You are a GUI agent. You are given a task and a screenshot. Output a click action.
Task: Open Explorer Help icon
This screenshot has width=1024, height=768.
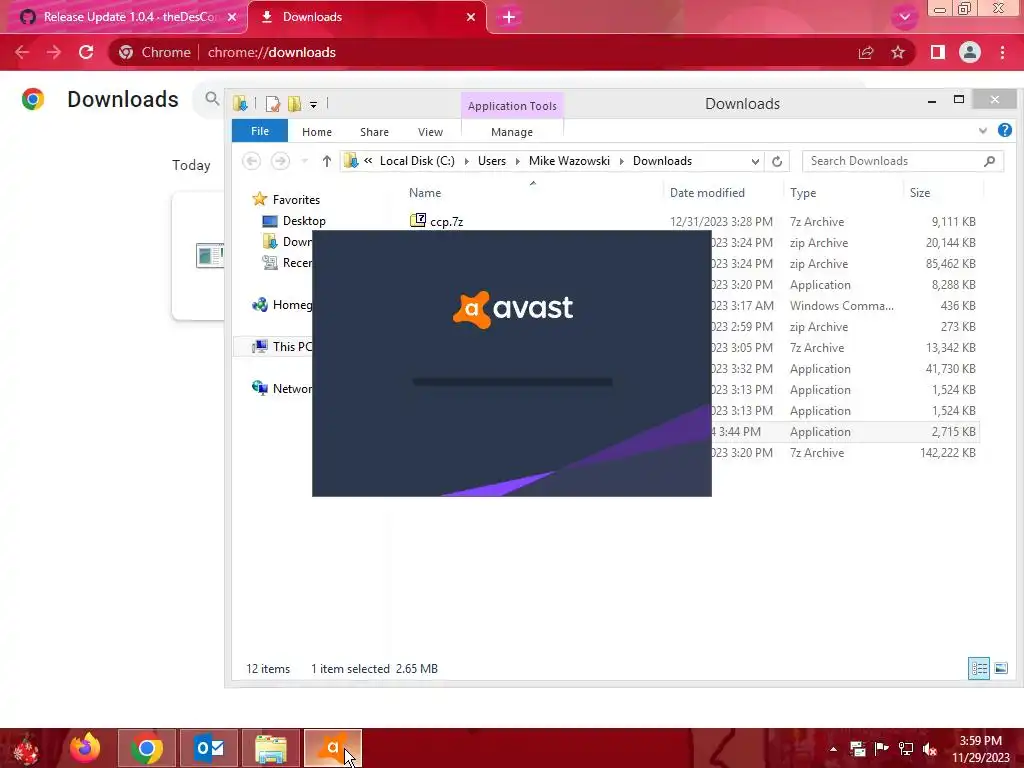point(1005,131)
